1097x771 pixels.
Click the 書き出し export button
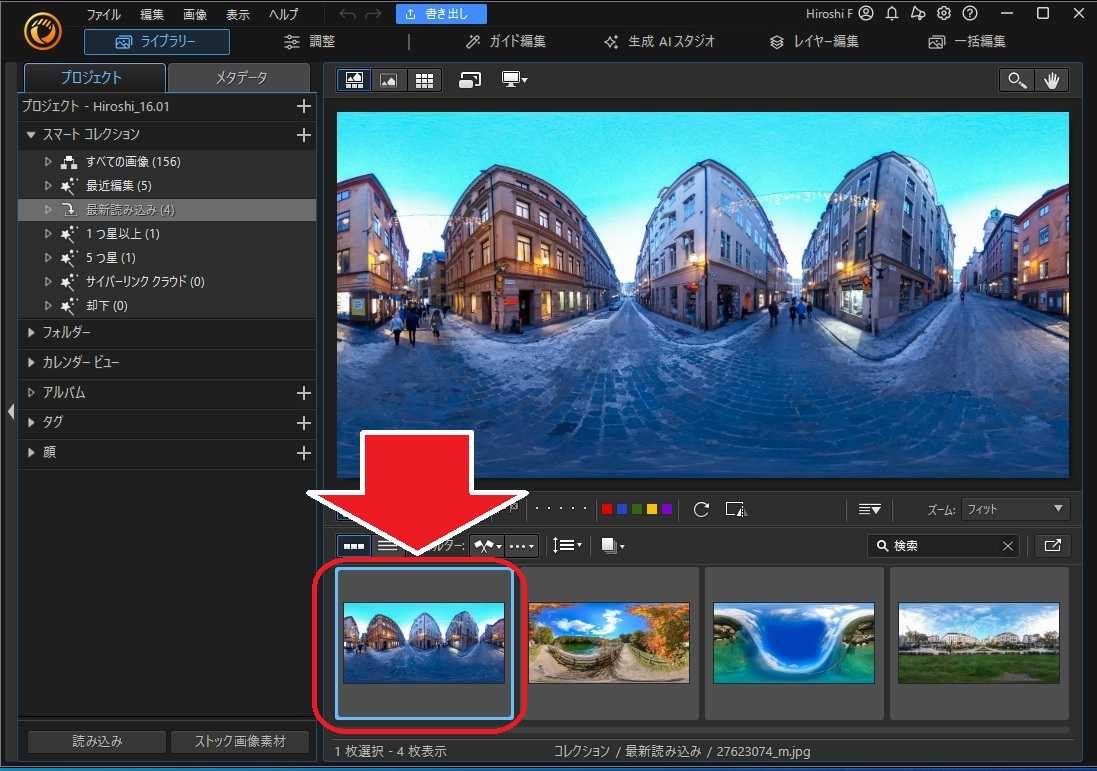(441, 13)
